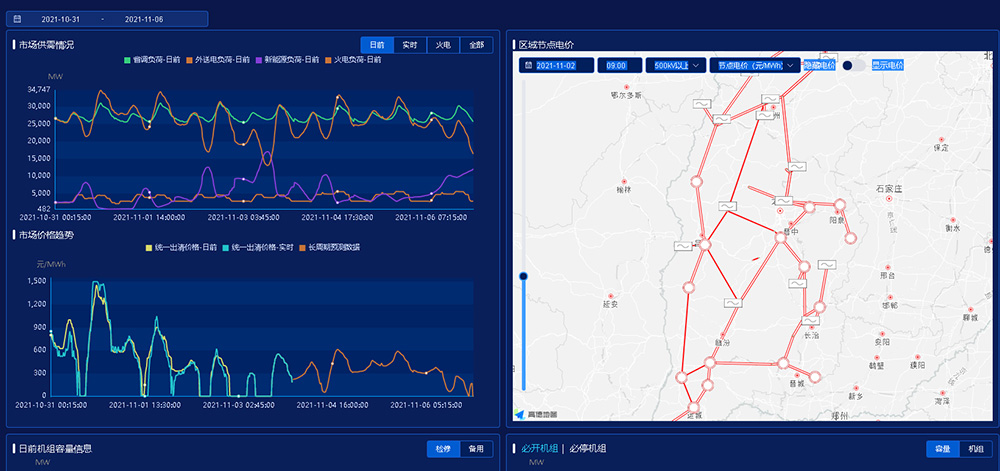Image resolution: width=1000 pixels, height=471 pixels.
Task: Toggle the 新能源负荷-日前 legend series
Action: [287, 59]
